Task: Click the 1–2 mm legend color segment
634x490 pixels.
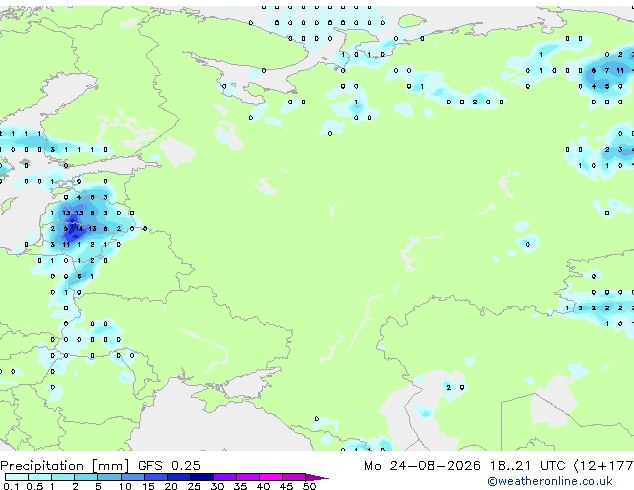Action: (x=63, y=477)
